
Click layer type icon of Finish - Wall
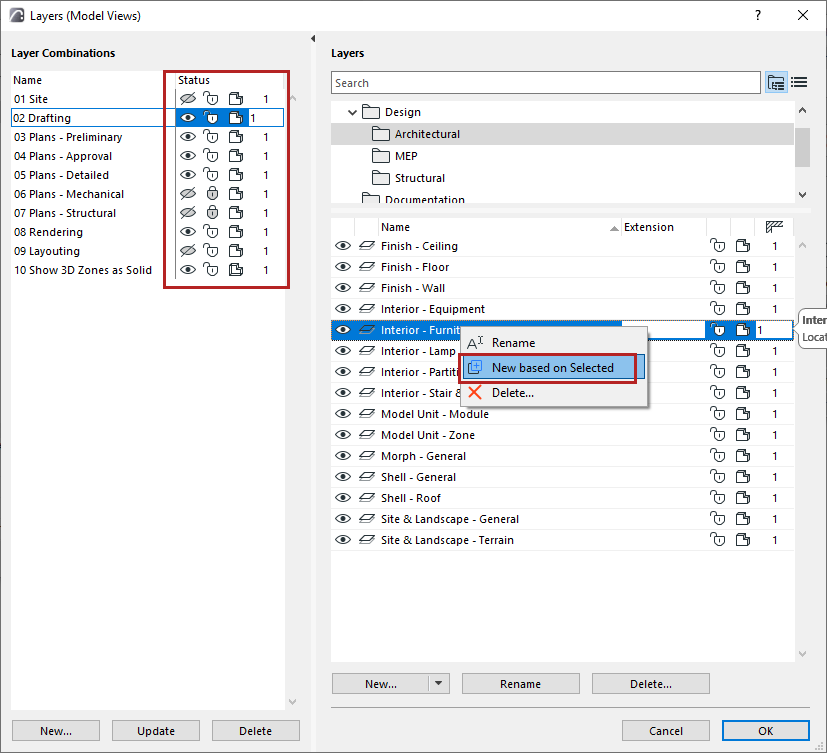pyautogui.click(x=367, y=288)
